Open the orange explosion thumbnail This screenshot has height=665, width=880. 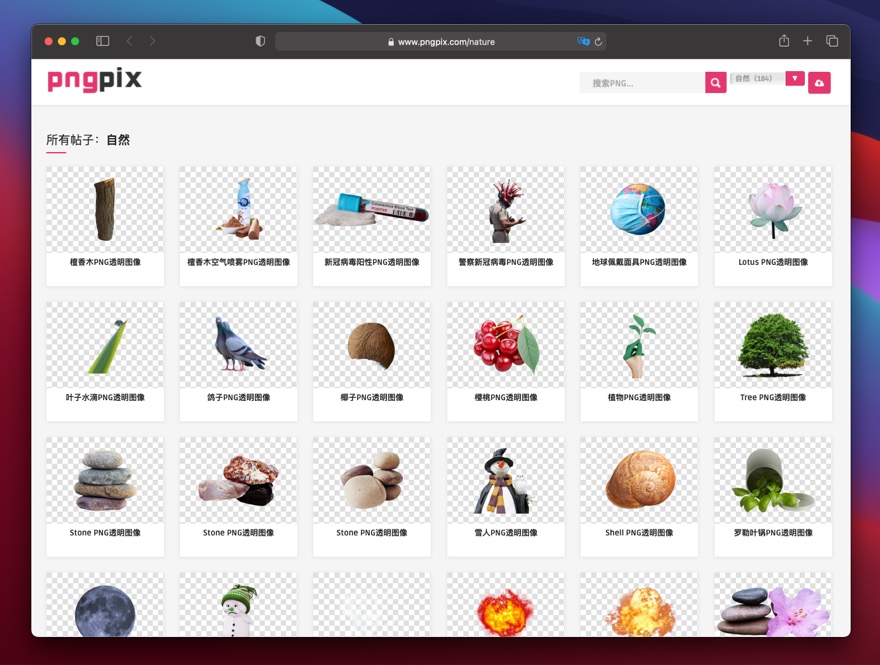coord(639,606)
